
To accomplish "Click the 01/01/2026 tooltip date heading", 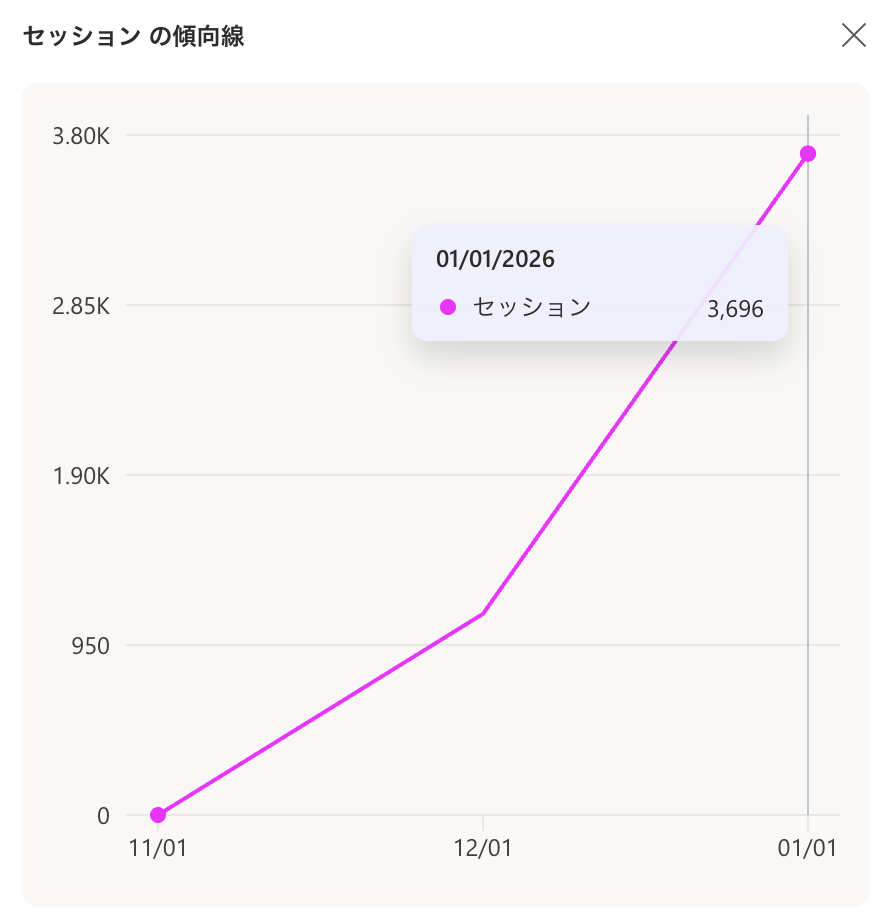I will (495, 260).
